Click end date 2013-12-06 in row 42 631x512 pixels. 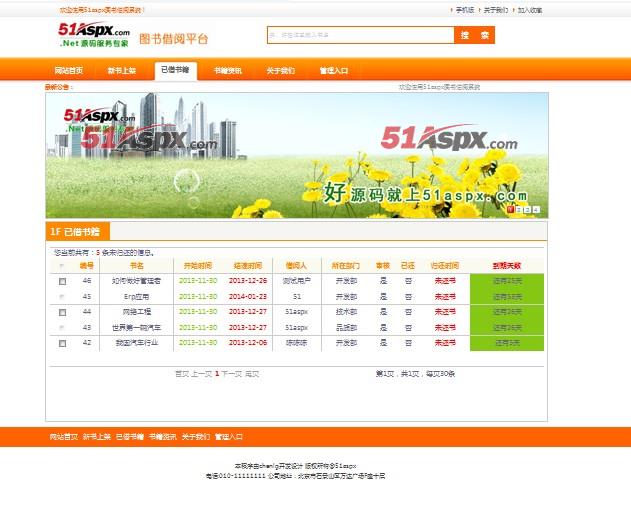248,343
